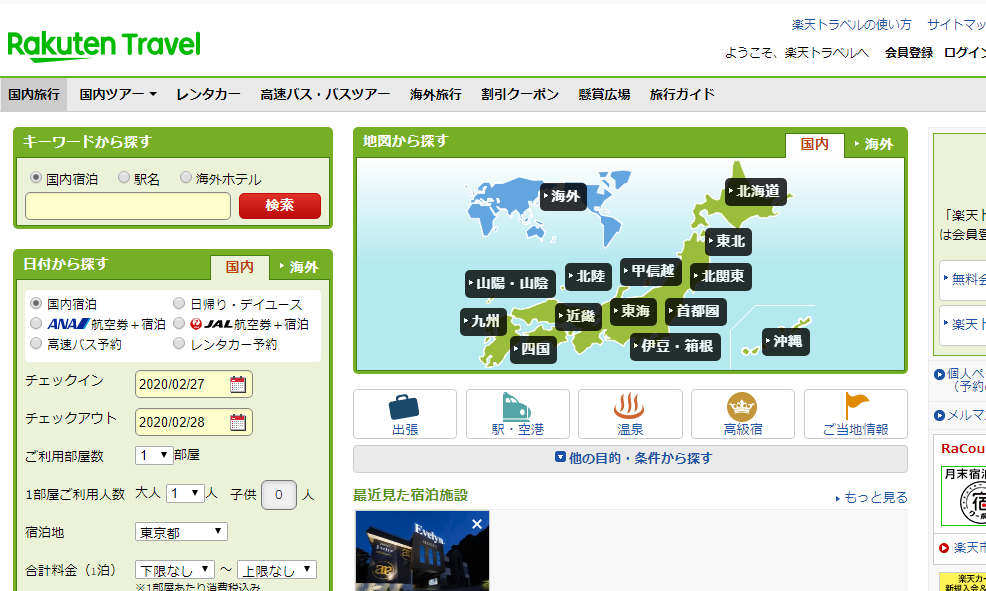Select 国内 tab in date search
The height and width of the screenshot is (591, 986).
[x=240, y=267]
